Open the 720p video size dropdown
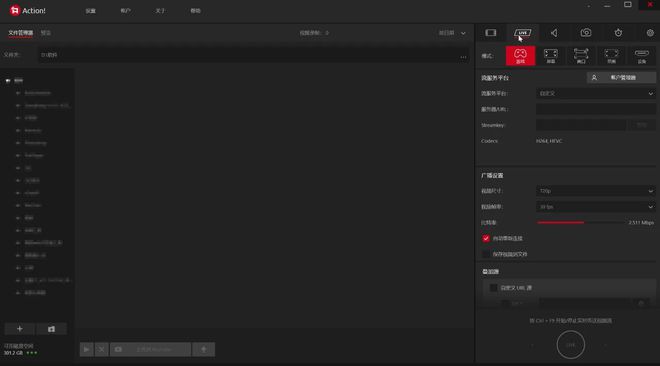This screenshot has width=660, height=366. (x=596, y=191)
